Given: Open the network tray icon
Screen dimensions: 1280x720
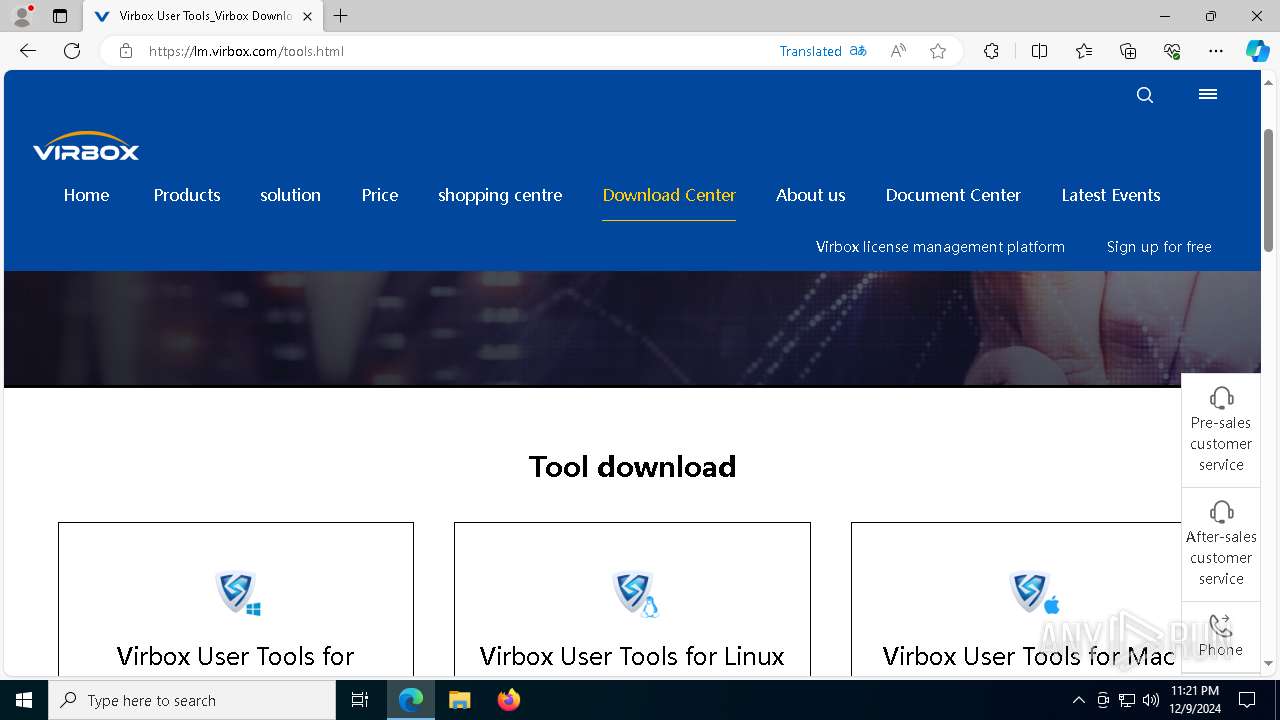Looking at the screenshot, I should [1127, 700].
